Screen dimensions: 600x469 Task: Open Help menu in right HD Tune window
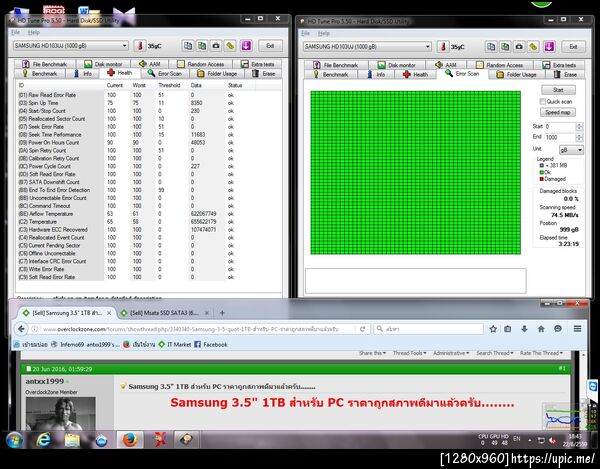[x=323, y=33]
